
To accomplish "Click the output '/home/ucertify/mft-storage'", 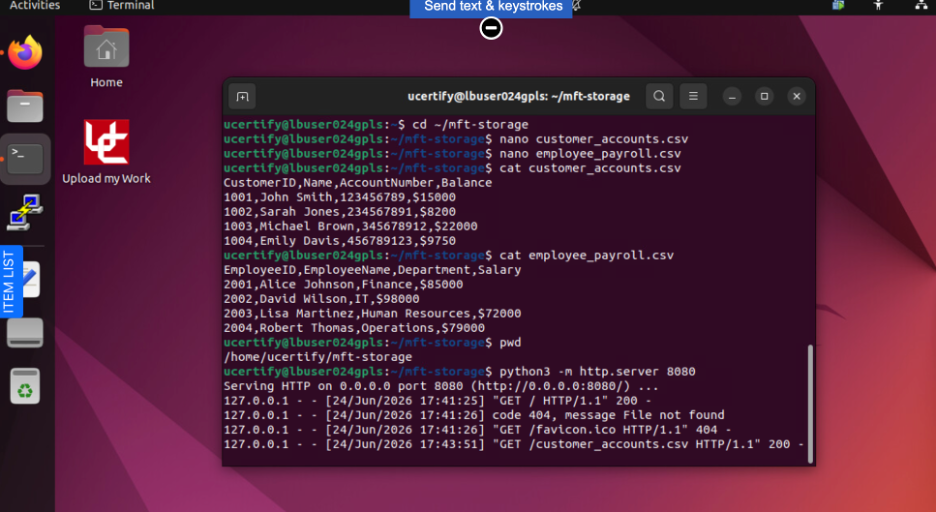I will point(318,357).
